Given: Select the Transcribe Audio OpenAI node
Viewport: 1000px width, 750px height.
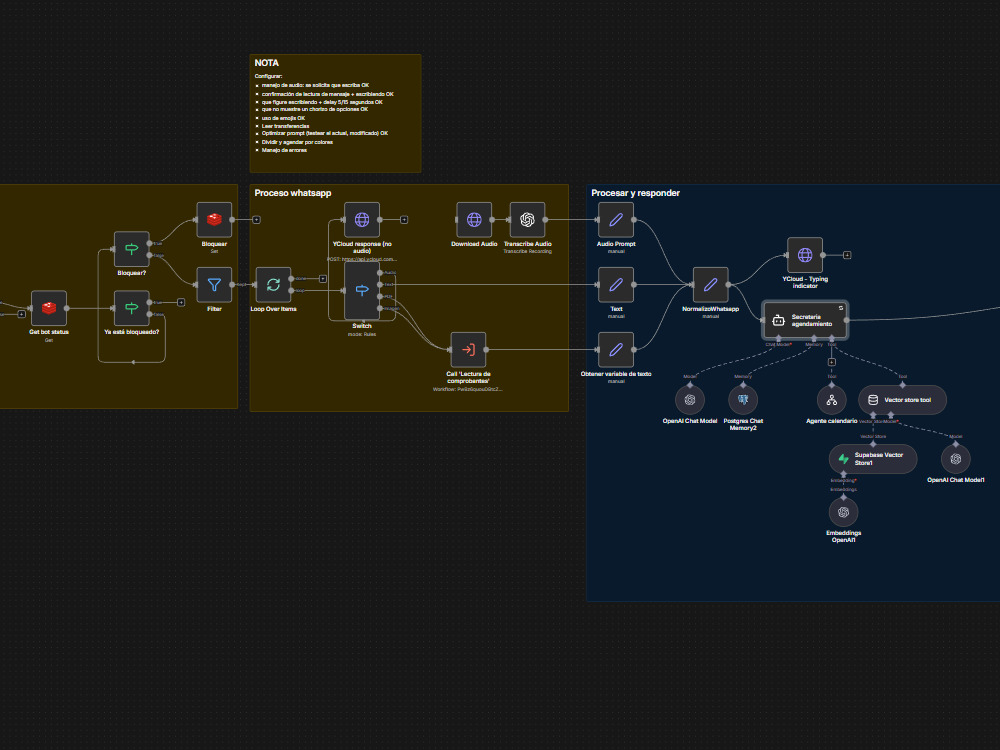Looking at the screenshot, I should coord(527,219).
